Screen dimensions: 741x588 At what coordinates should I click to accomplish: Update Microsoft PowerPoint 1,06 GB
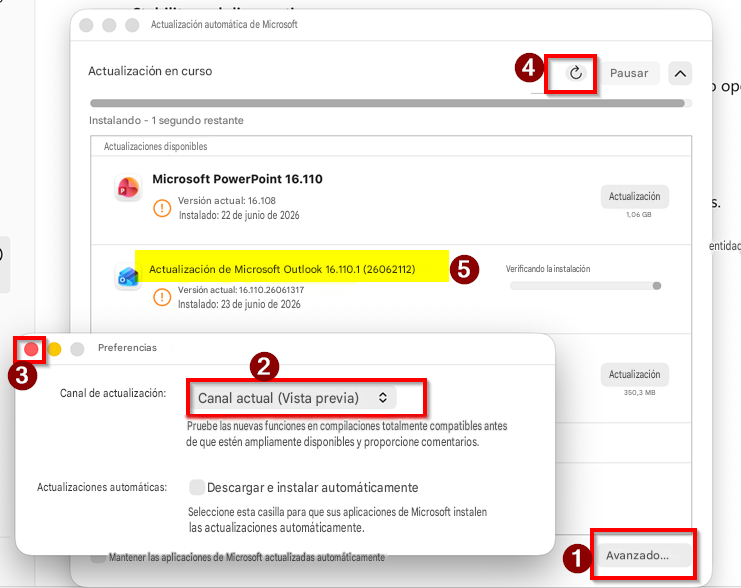pos(635,197)
